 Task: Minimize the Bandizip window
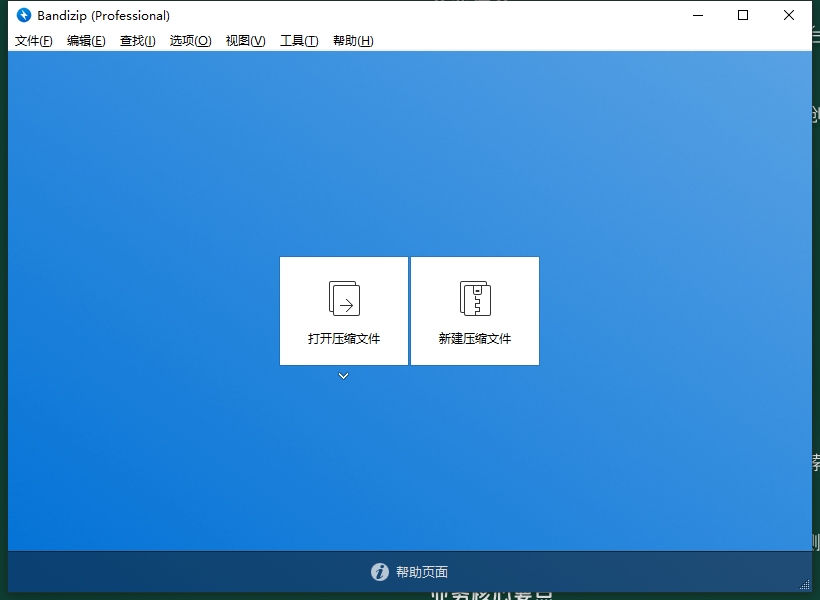click(698, 15)
